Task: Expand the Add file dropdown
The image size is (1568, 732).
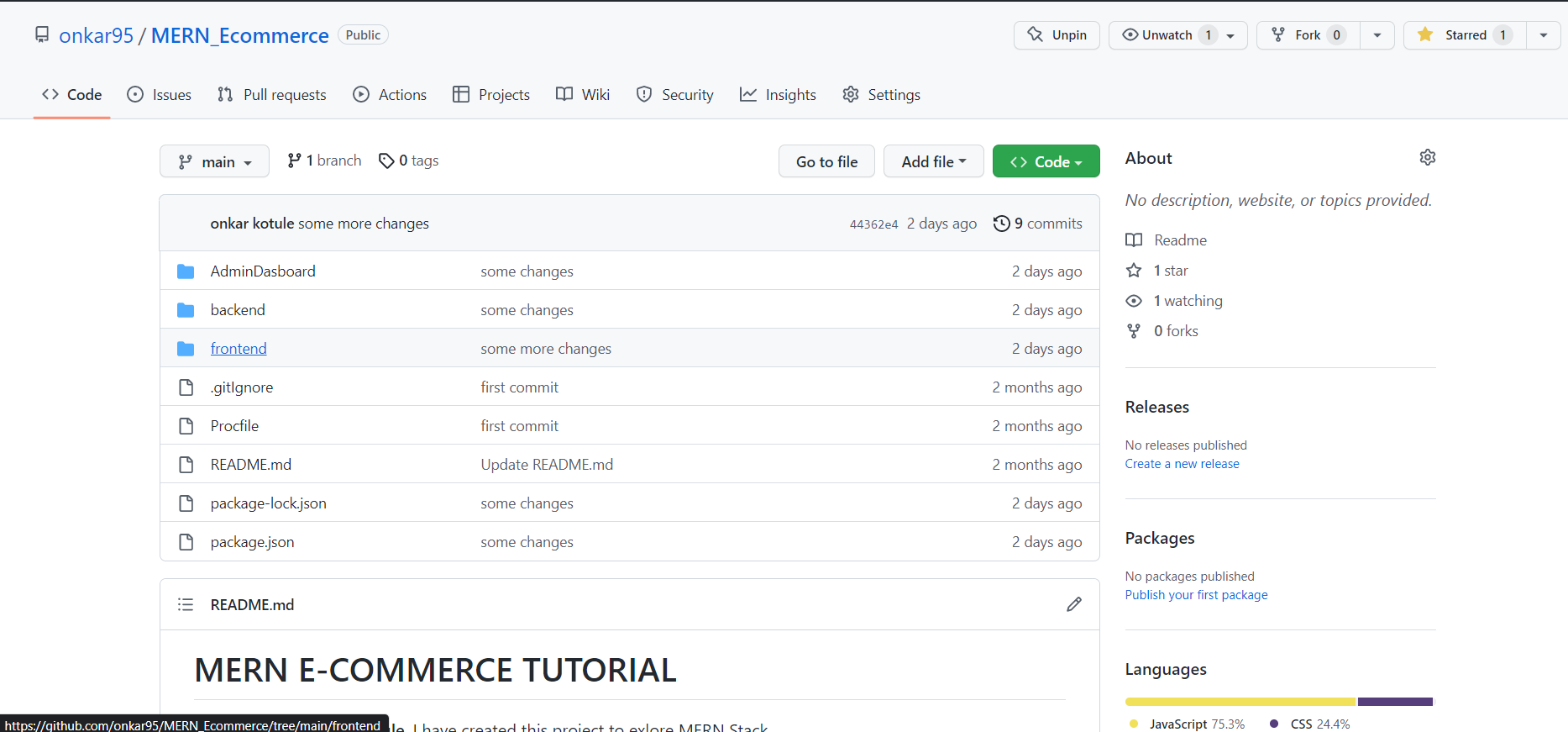Action: click(x=933, y=161)
